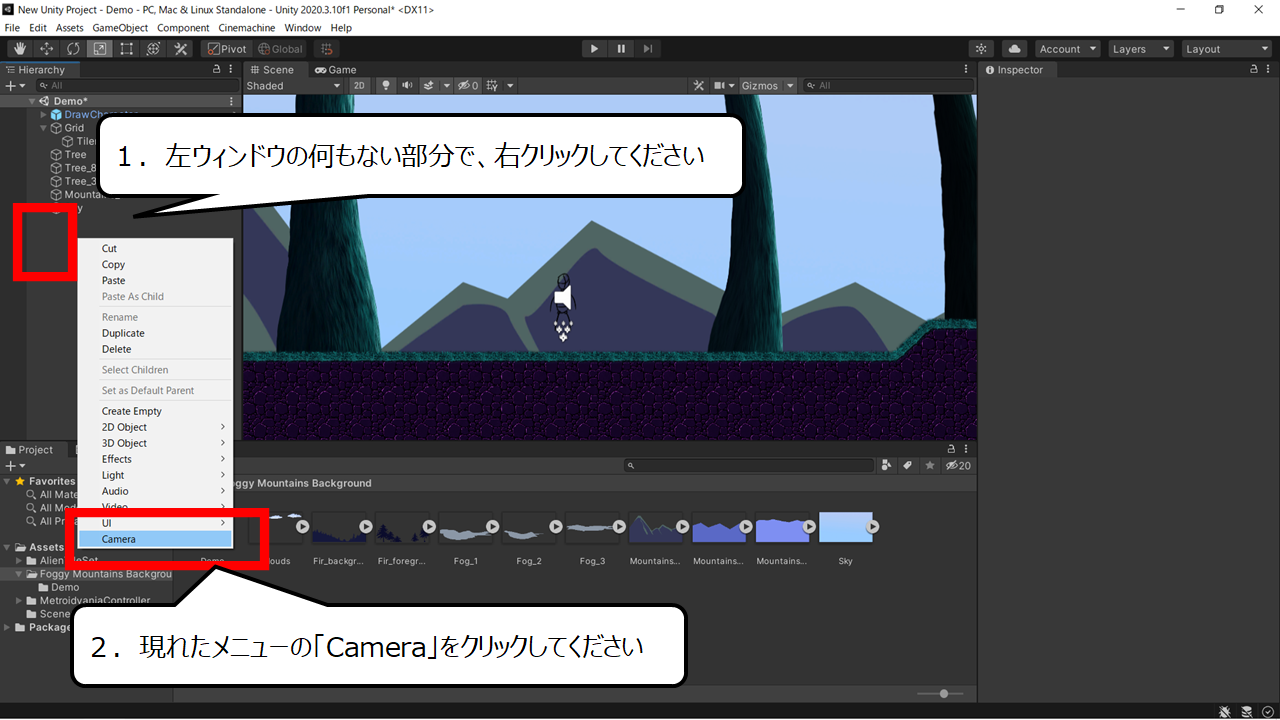Click the Project search by label icon
The width and height of the screenshot is (1280, 720).
908,465
